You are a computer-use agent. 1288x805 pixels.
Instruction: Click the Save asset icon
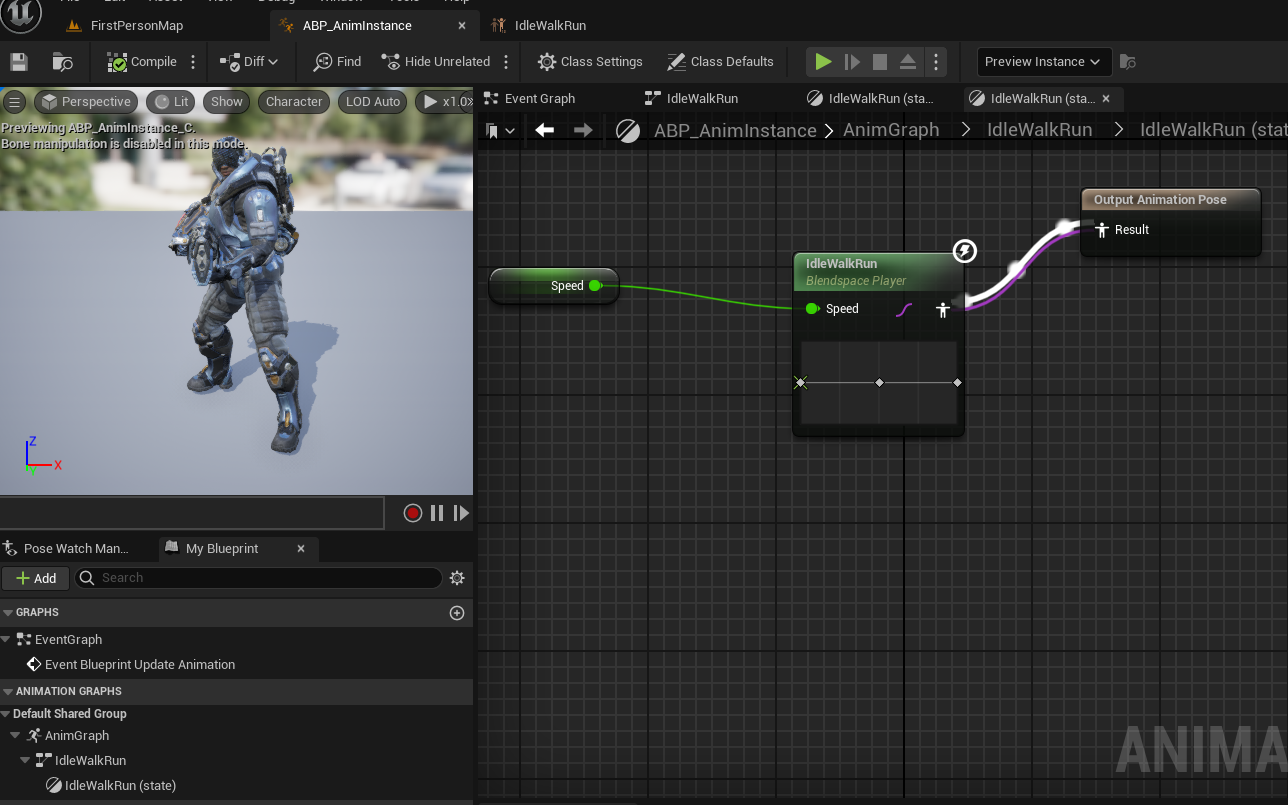pyautogui.click(x=19, y=62)
